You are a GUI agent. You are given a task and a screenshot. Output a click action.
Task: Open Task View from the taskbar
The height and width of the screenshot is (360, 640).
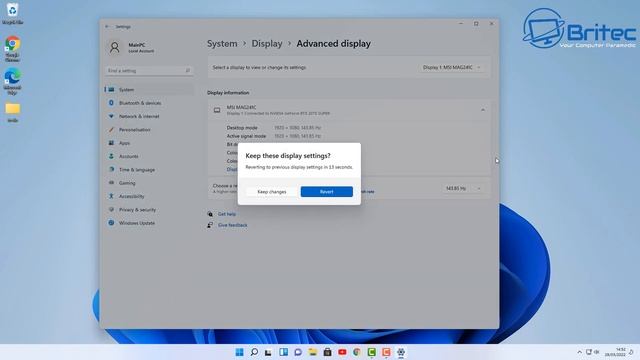point(269,352)
